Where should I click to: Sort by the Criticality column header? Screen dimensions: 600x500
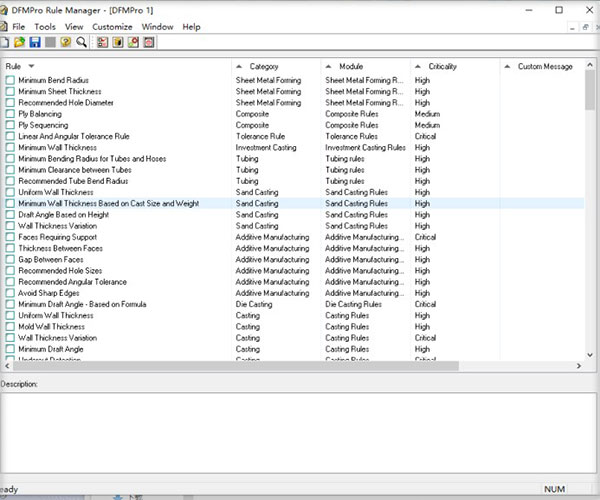pyautogui.click(x=442, y=66)
